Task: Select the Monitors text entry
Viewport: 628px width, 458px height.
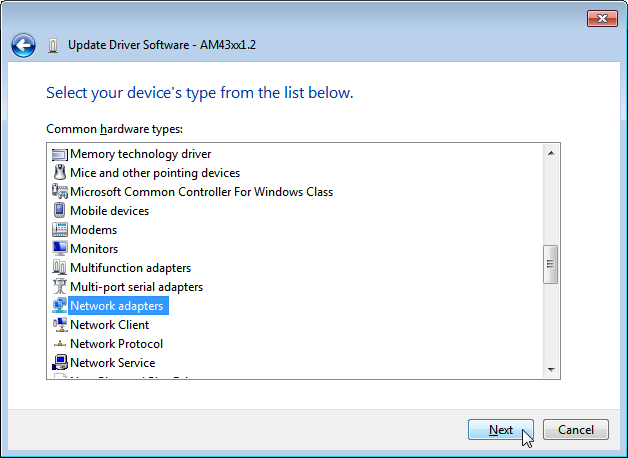Action: (x=93, y=249)
